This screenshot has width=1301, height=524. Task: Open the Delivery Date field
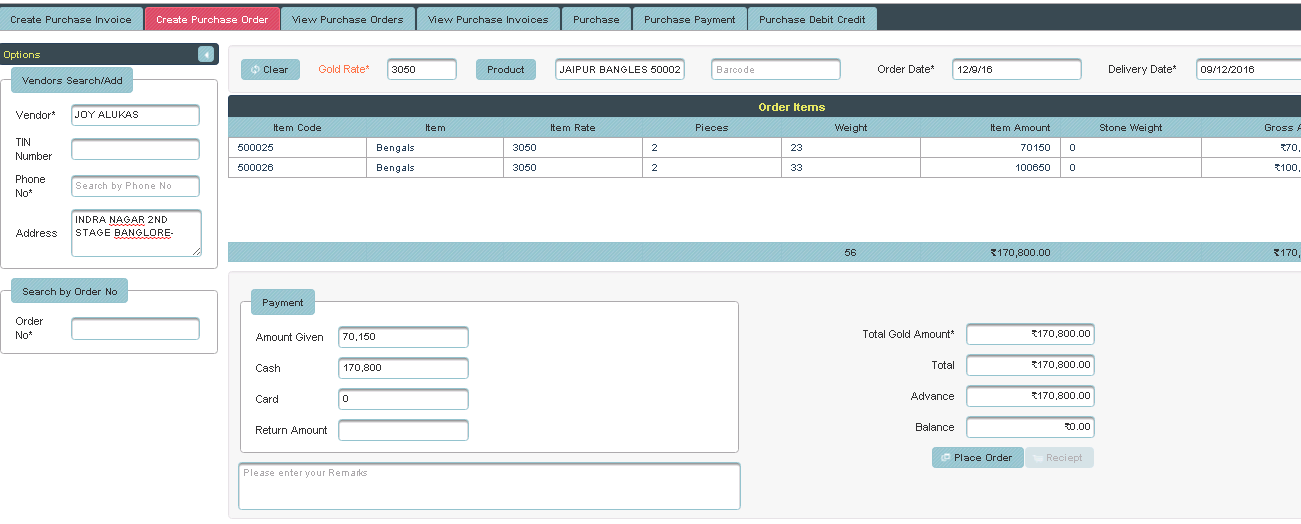(x=1248, y=70)
